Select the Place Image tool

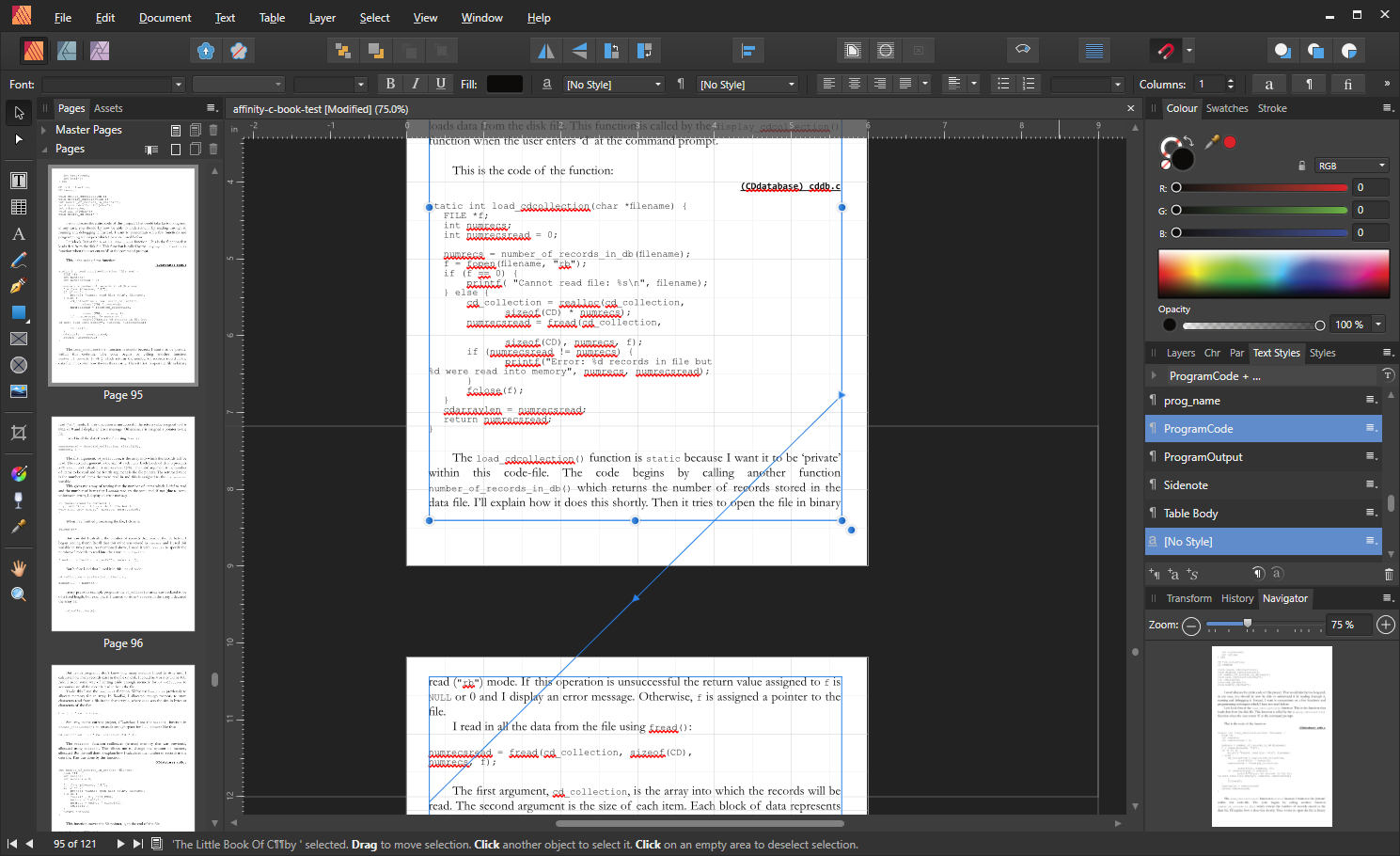coord(19,391)
